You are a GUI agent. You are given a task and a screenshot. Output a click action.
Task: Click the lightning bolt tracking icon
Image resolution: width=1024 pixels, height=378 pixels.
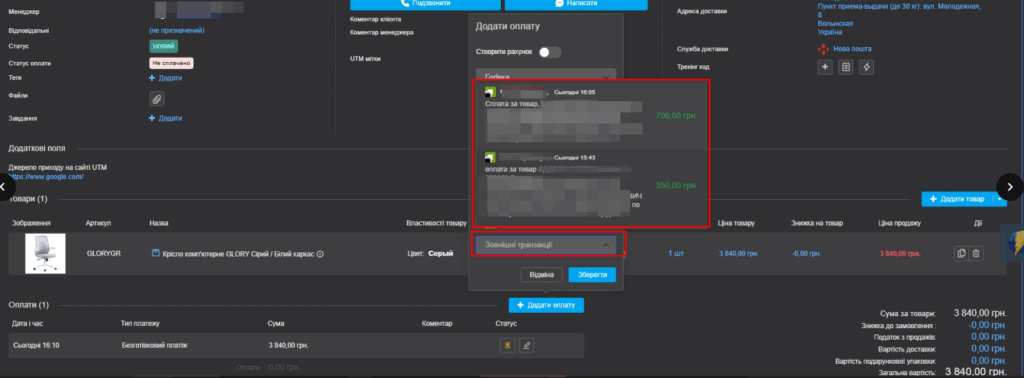pos(866,67)
